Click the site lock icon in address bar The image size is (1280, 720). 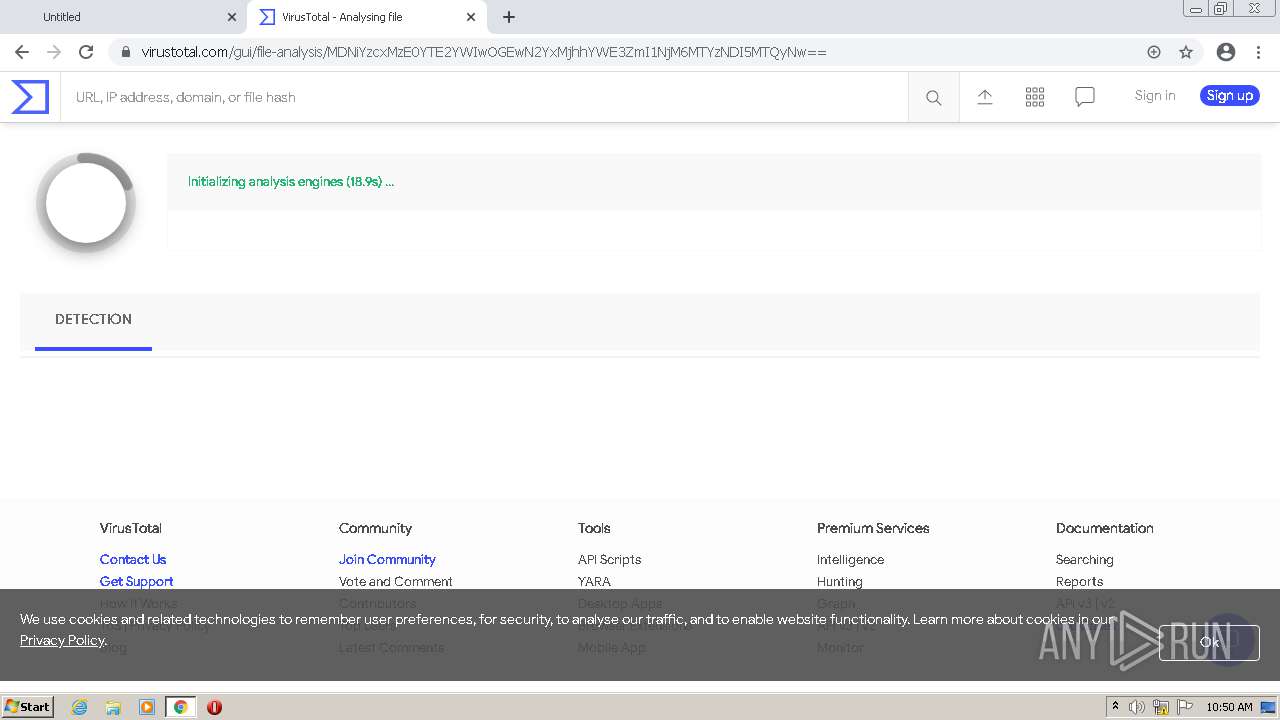[125, 52]
